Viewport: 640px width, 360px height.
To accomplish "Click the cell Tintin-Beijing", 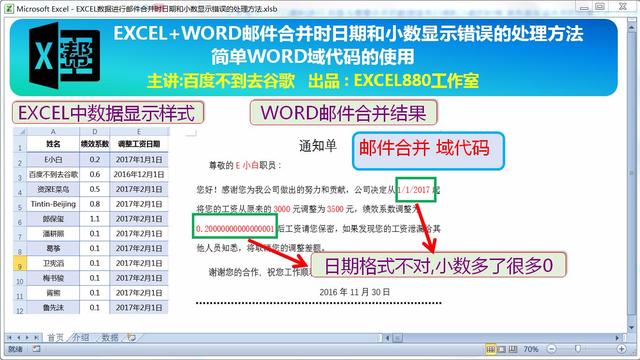I will coord(53,204).
